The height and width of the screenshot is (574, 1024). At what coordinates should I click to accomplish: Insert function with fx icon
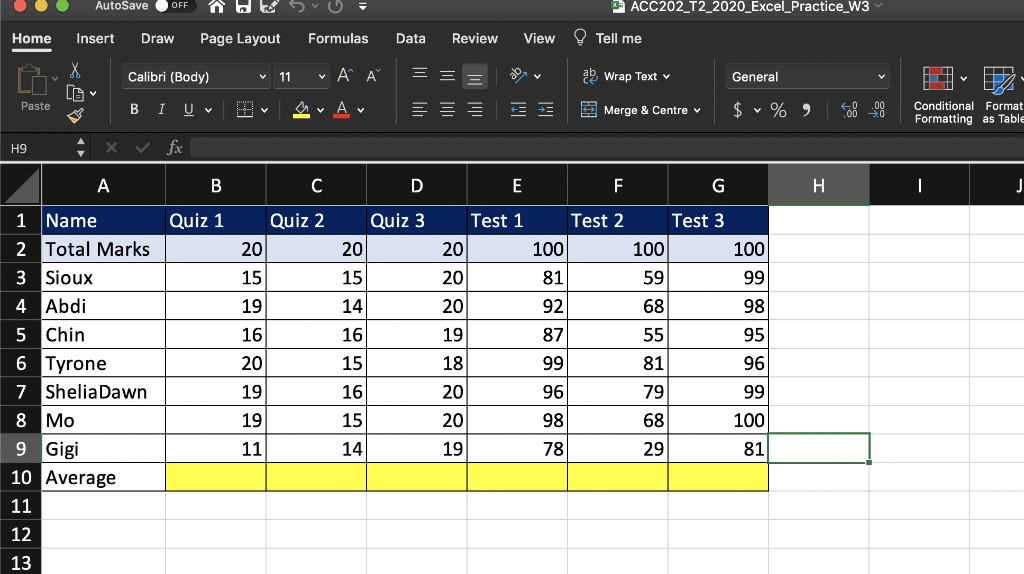point(174,148)
